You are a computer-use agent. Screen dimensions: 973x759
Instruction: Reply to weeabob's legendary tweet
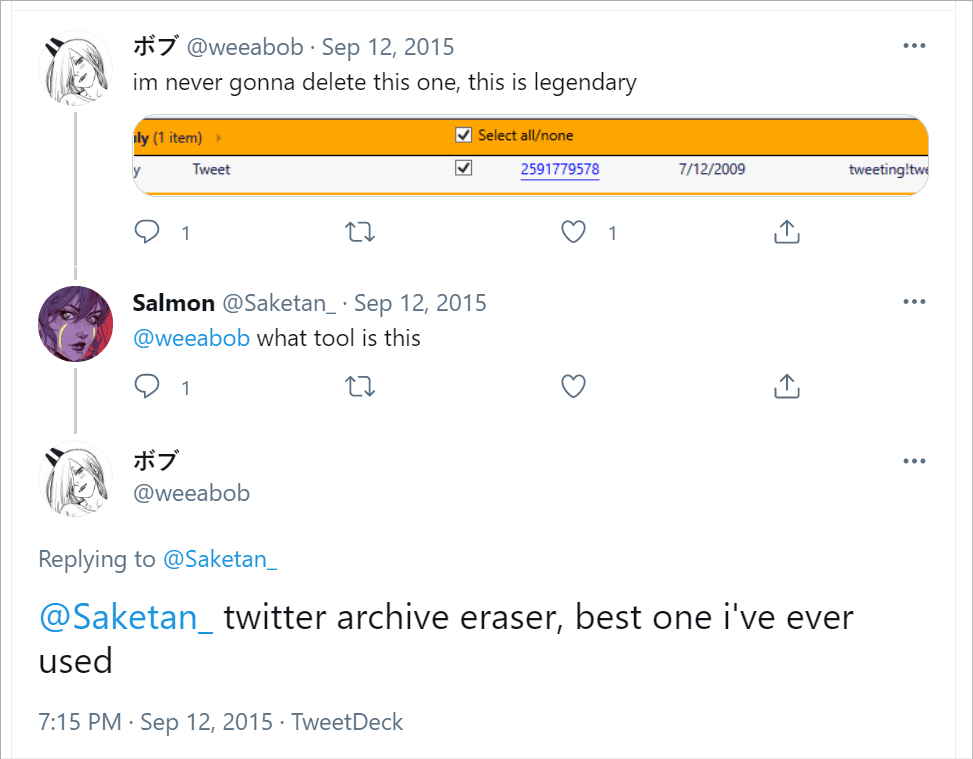click(146, 231)
